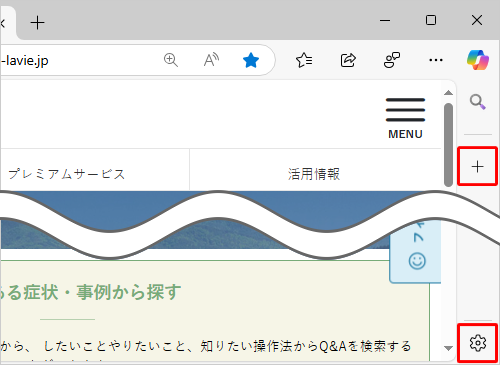
Task: Open sidebar Search icon
Action: click(478, 102)
